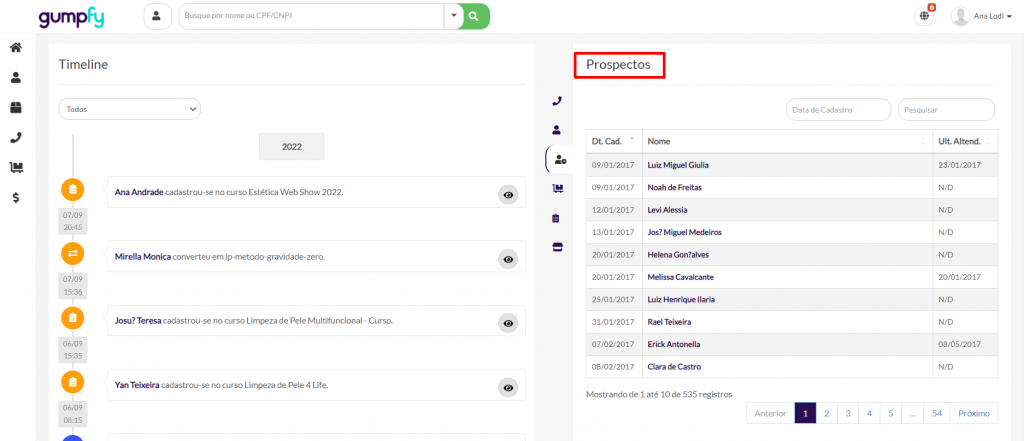Click the person icon button next to search bar
The image size is (1024, 441).
[158, 16]
